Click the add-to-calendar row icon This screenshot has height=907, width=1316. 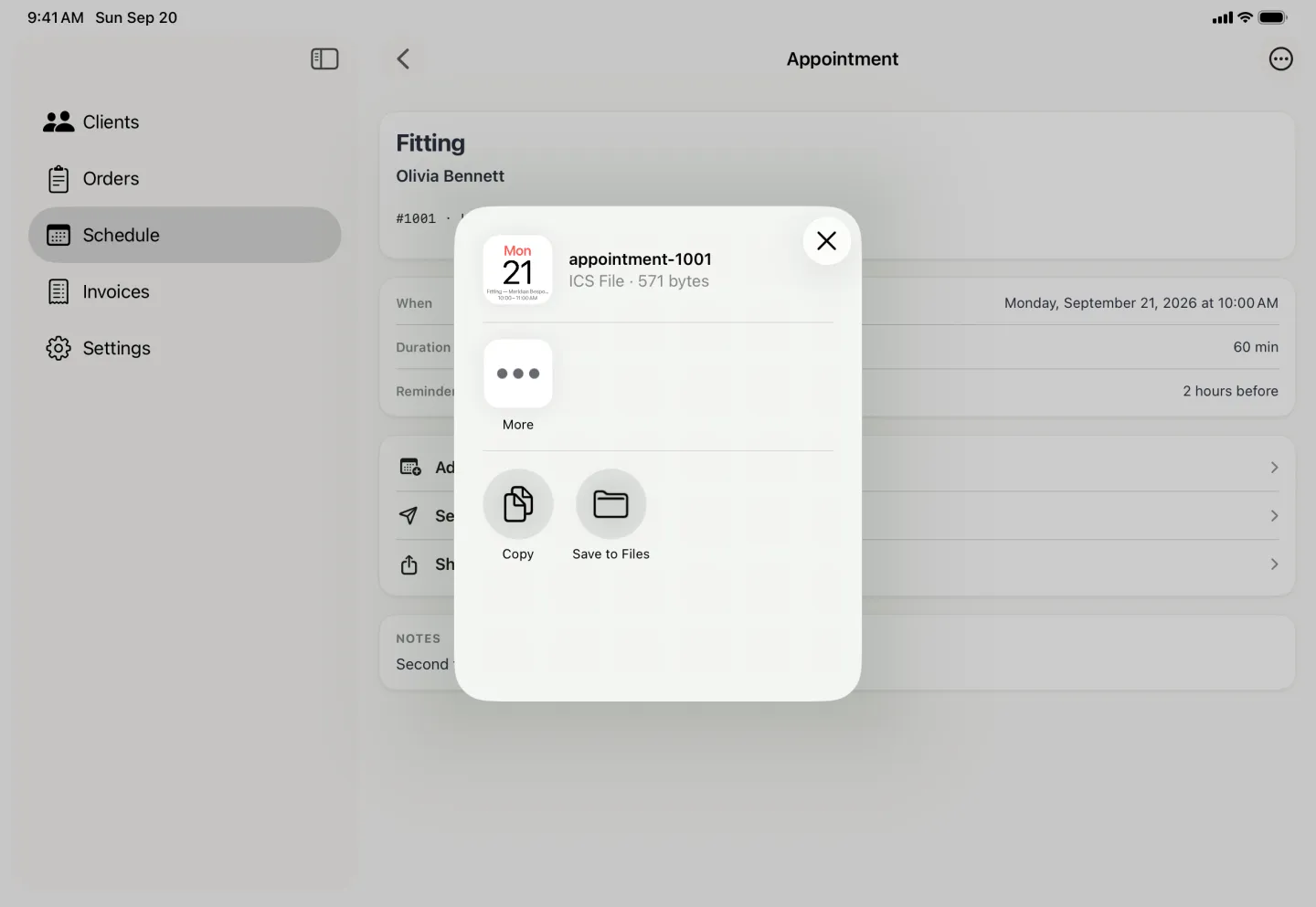410,468
